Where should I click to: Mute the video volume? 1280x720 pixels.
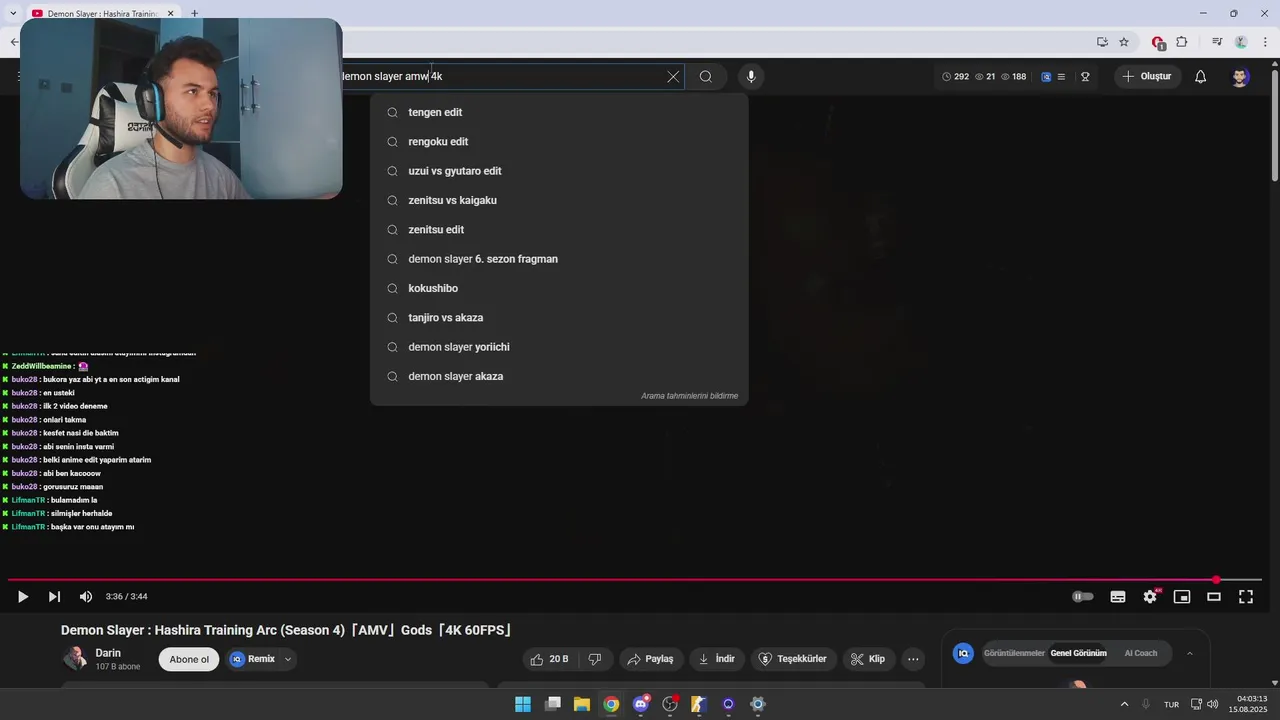tap(86, 596)
